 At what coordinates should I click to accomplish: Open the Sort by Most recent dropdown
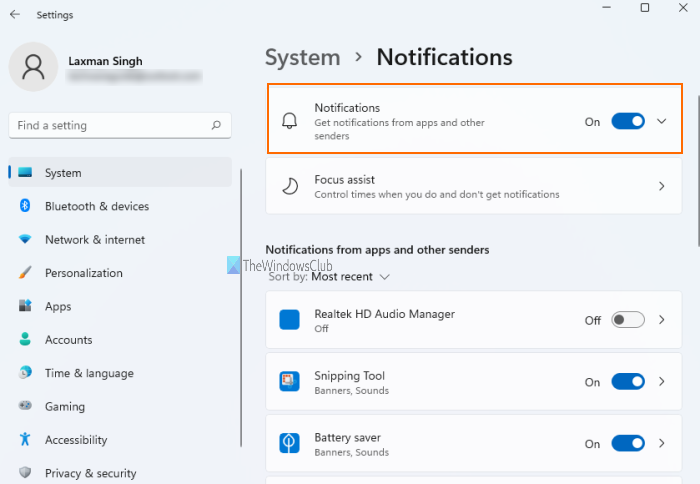point(350,277)
